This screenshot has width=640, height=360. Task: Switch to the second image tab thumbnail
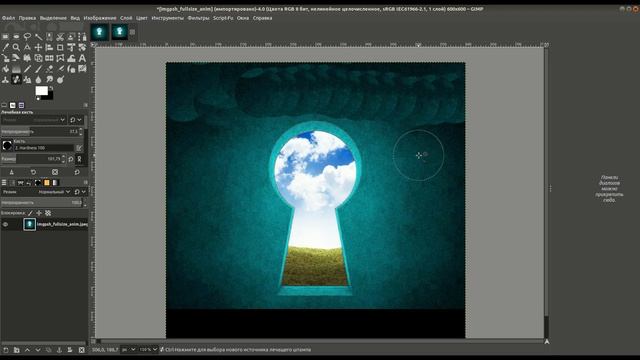(120, 32)
